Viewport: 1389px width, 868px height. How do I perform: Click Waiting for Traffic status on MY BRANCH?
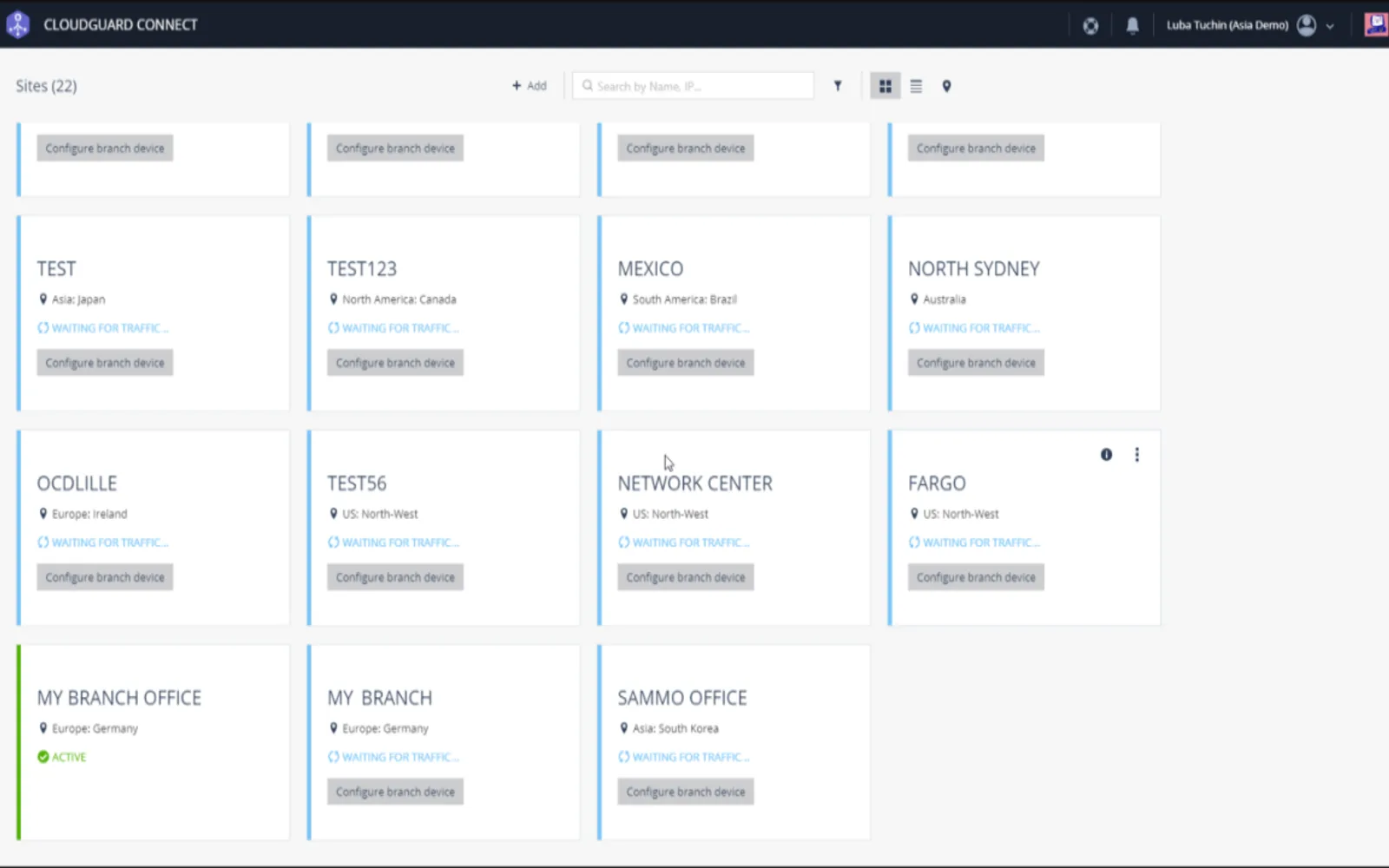(393, 757)
